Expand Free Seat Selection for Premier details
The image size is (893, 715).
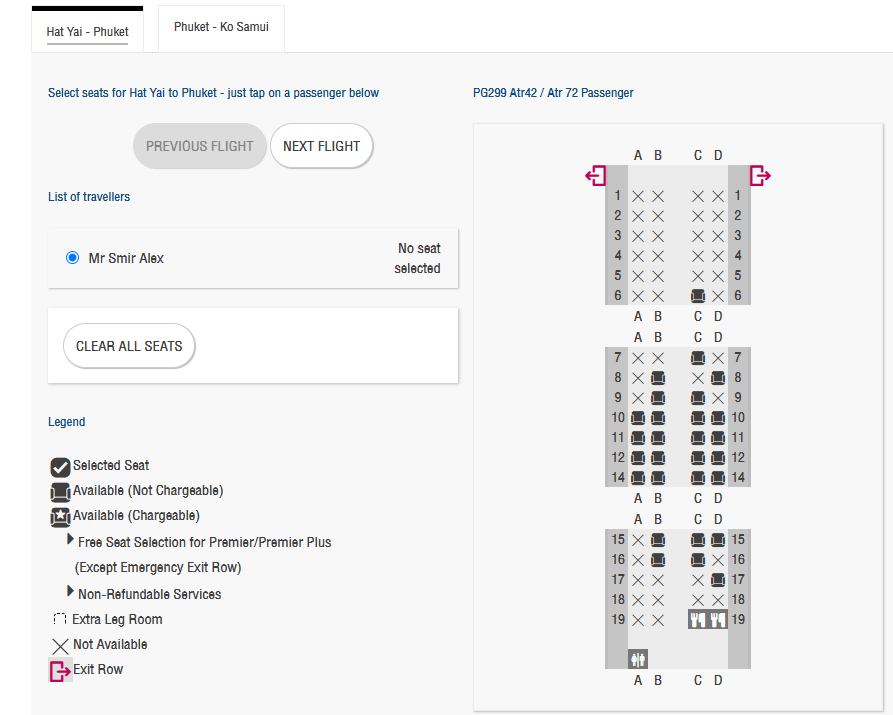click(71, 540)
